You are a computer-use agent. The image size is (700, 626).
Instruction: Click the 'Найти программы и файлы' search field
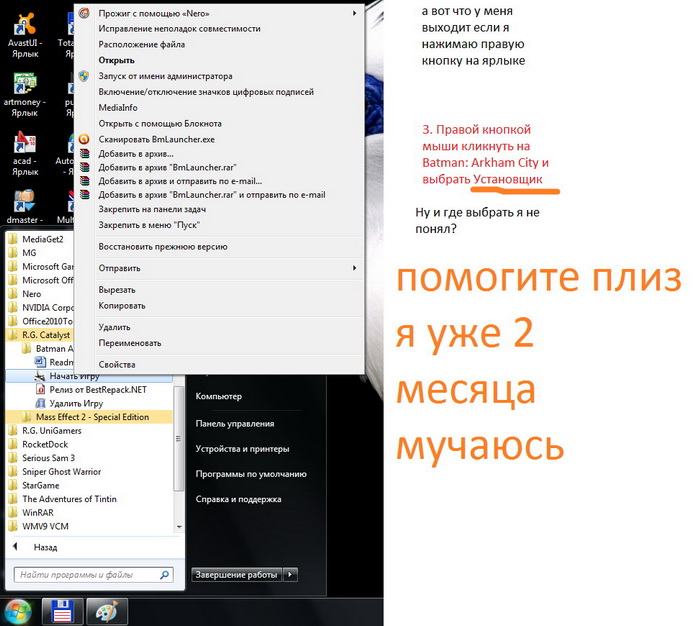coord(93,575)
